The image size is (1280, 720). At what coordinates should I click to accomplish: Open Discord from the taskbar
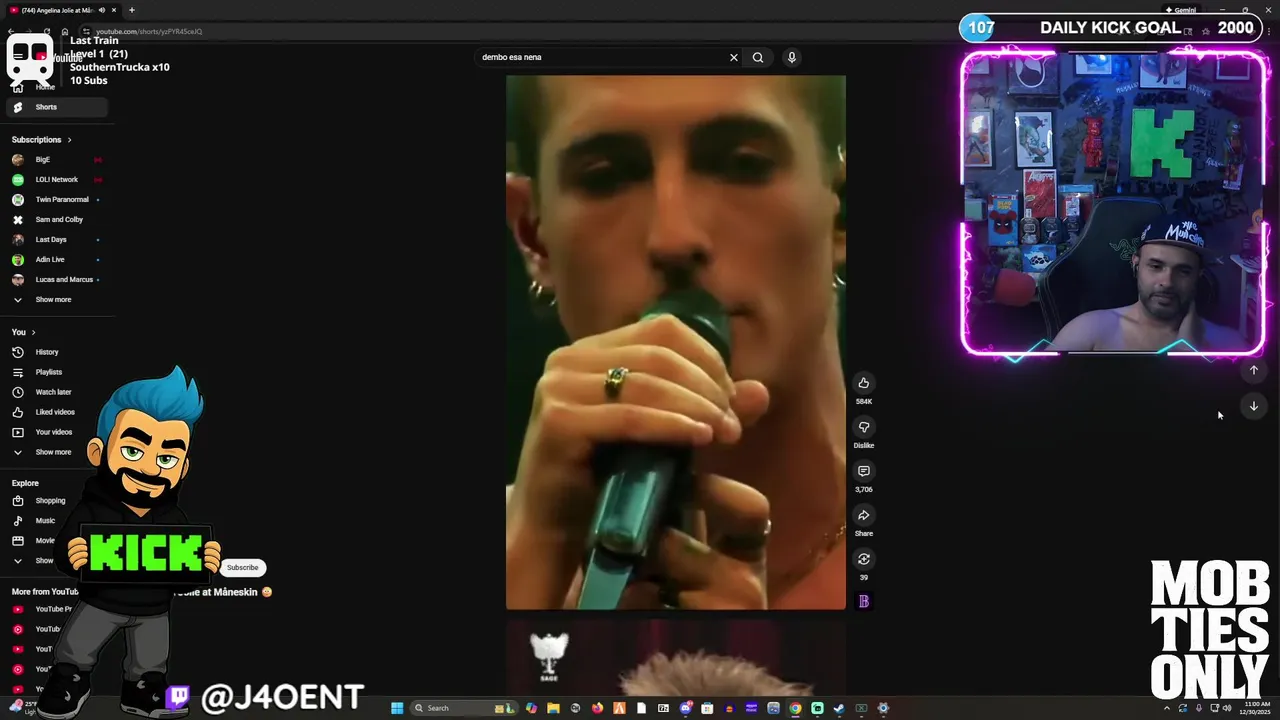click(686, 708)
